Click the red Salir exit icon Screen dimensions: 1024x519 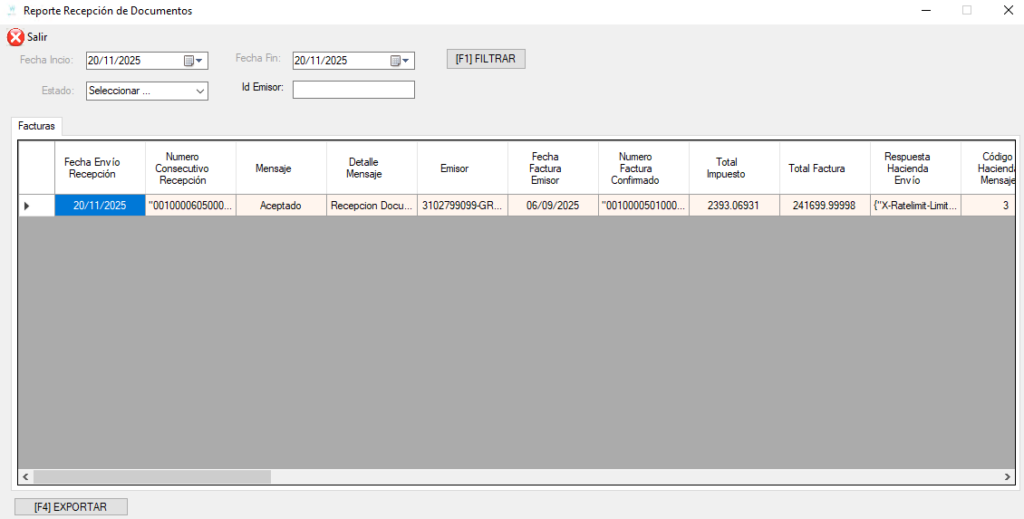[15, 37]
